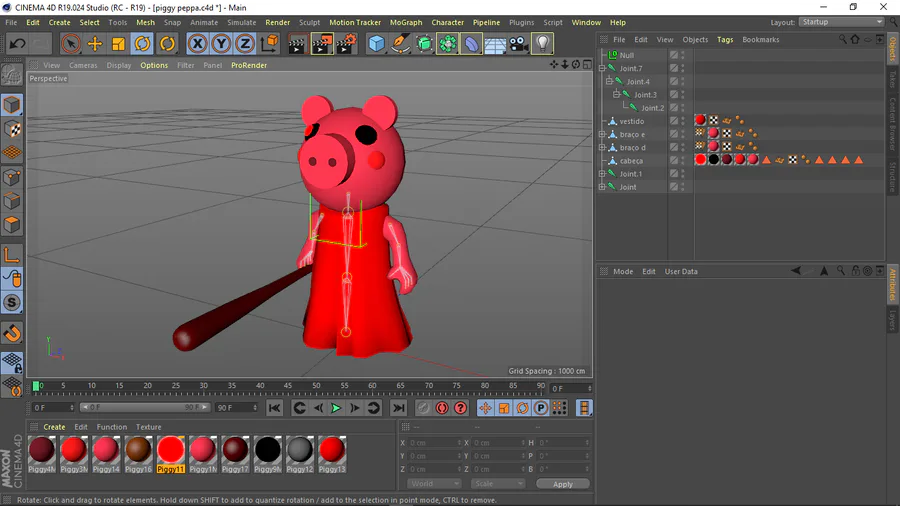Toggle the cabeça layer checkbox
900x506 pixels.
(674, 161)
